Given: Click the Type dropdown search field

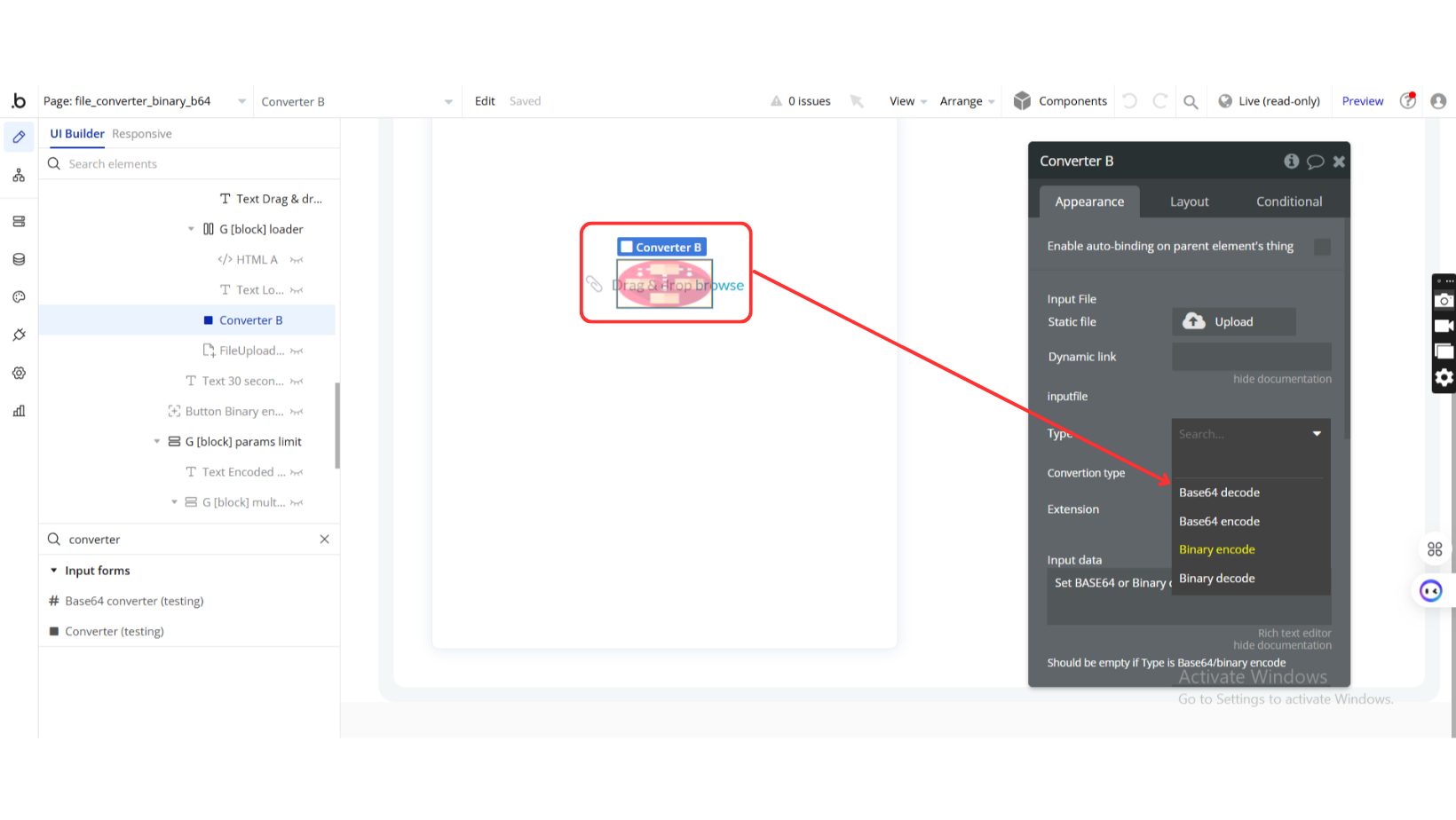Looking at the screenshot, I should click(1251, 434).
